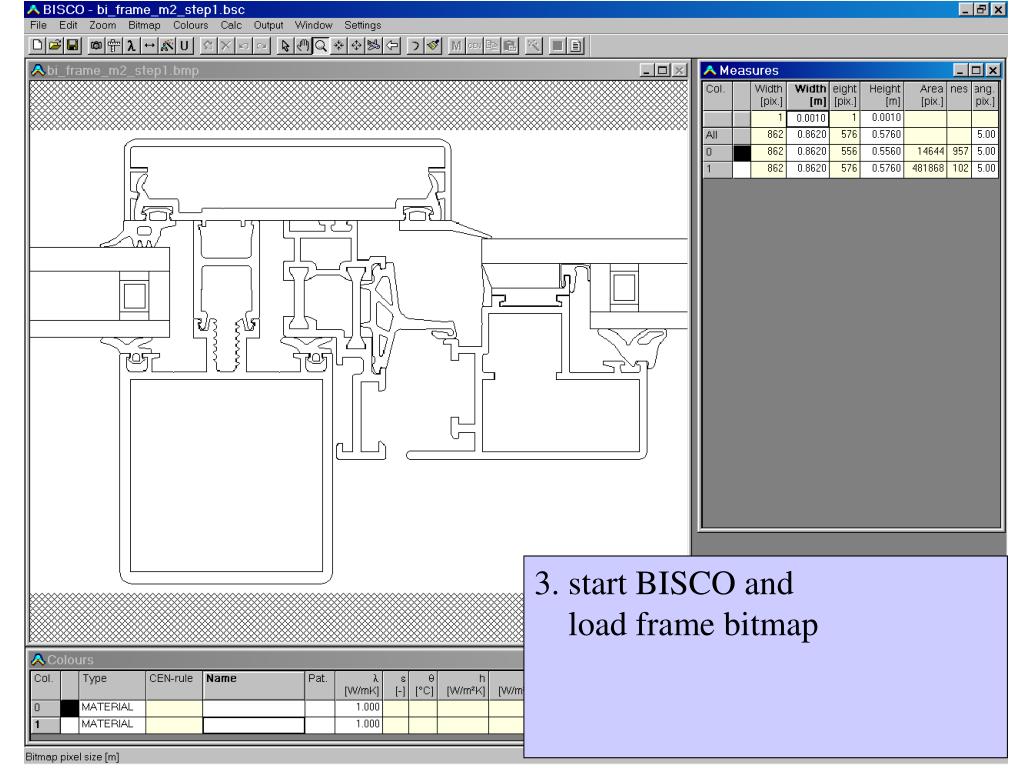This screenshot has width=1024, height=768.
Task: Click the Name field for colour 1
Action: (x=253, y=725)
